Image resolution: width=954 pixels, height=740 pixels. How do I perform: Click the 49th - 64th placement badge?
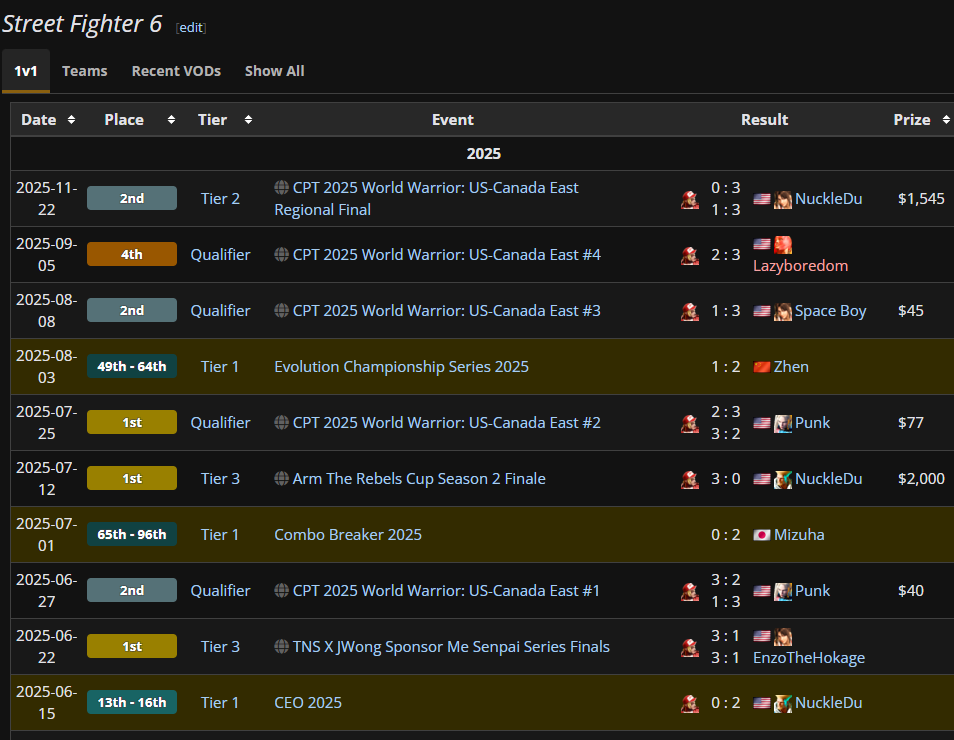coord(132,366)
